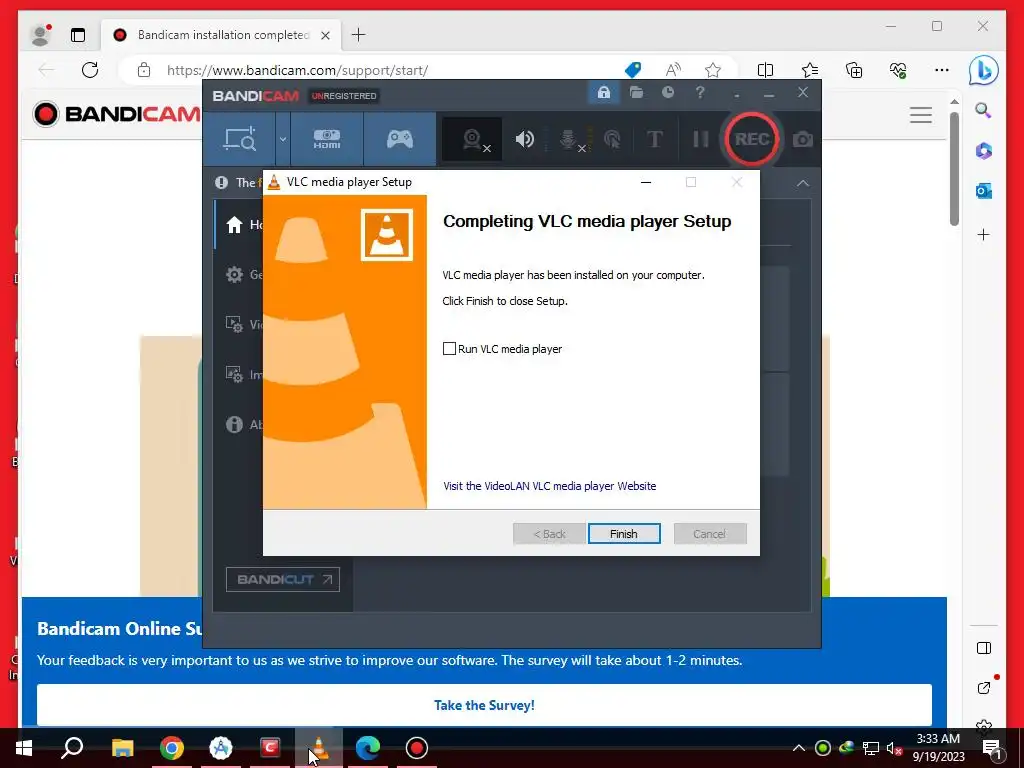The image size is (1024, 768).
Task: Select Bandicam game recording mode
Action: 400,139
